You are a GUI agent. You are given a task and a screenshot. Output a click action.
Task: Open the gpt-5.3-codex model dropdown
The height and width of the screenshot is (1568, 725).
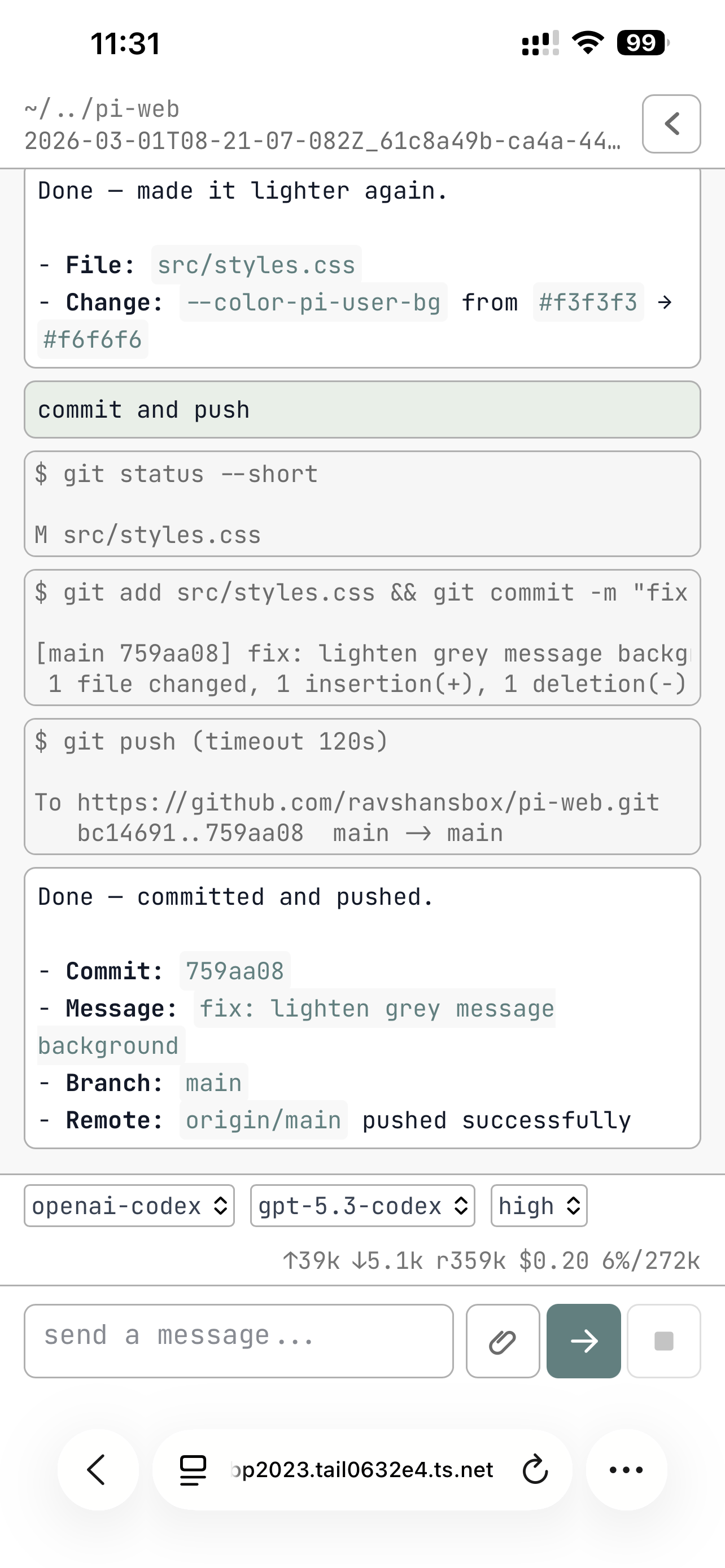362,1206
